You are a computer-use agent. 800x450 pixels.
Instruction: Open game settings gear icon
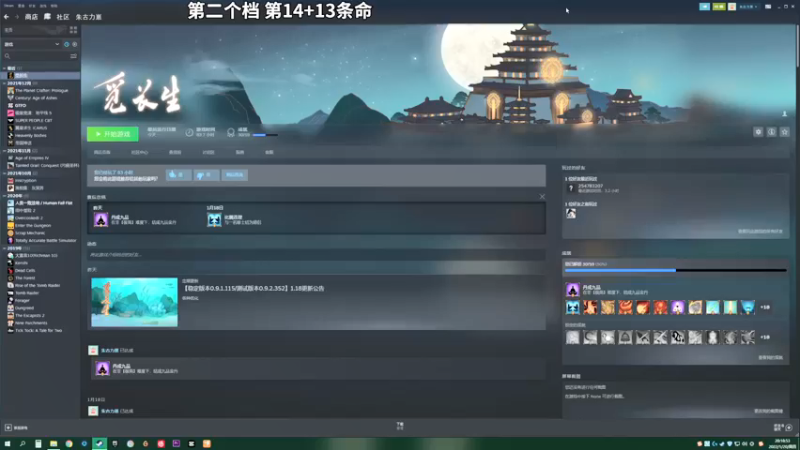click(758, 132)
